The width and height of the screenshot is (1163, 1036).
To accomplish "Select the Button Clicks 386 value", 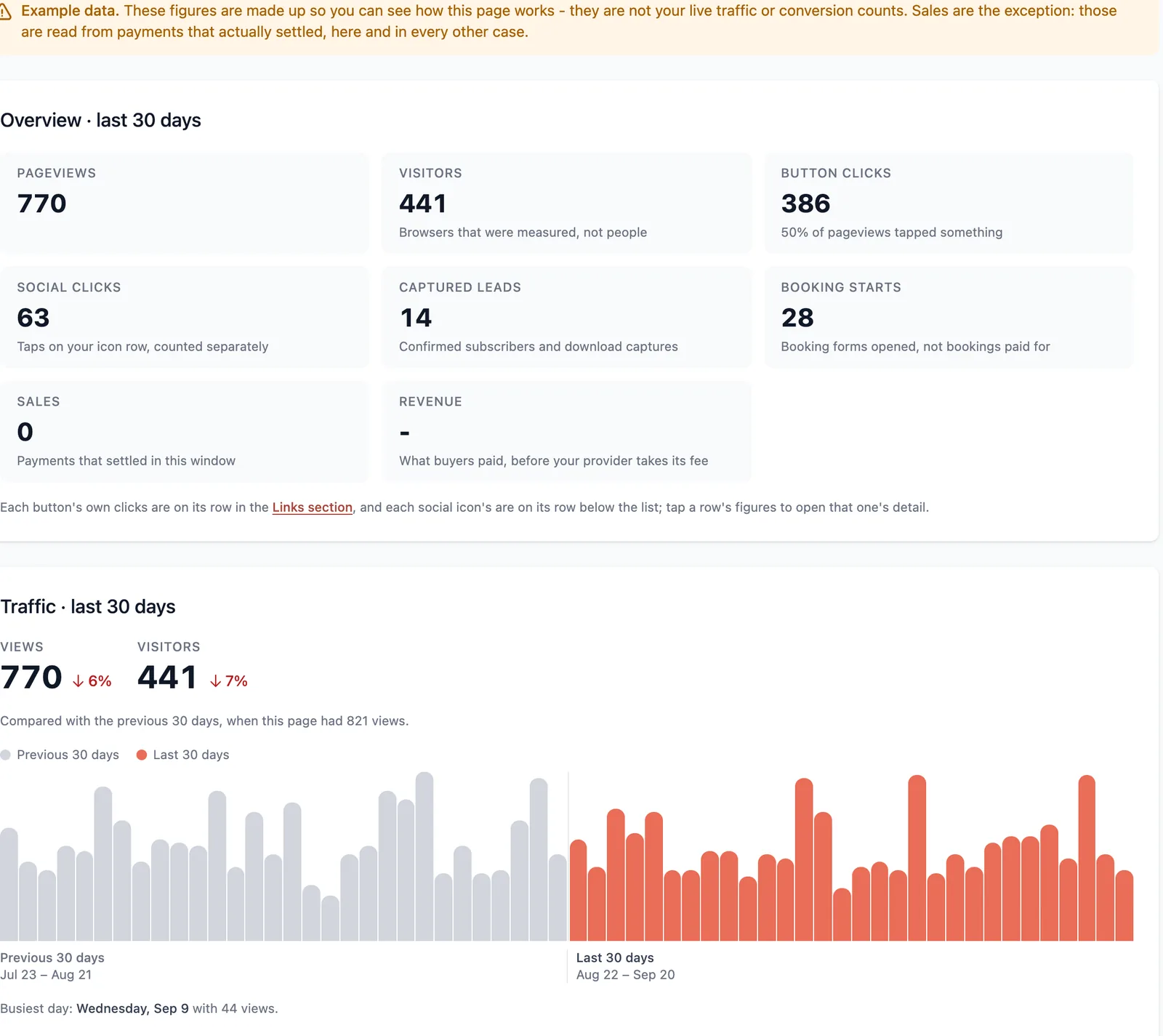I will tap(805, 204).
